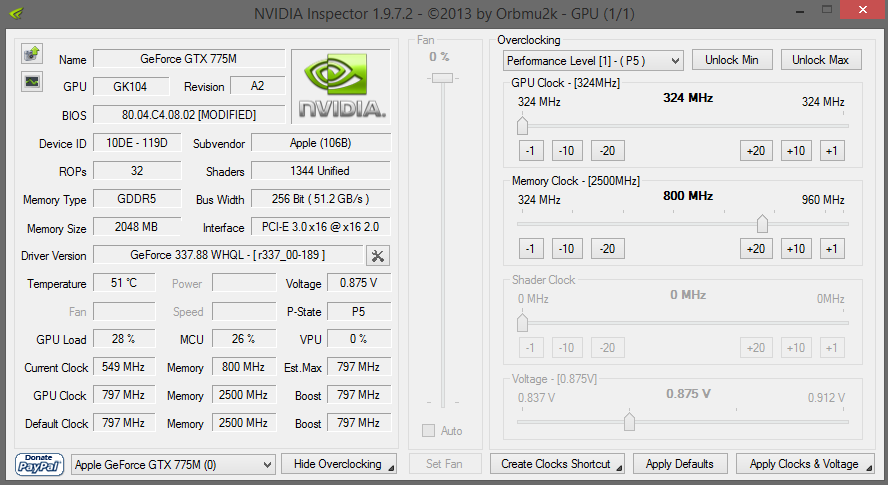Increase Memory Clock by 20 MHz

point(756,249)
